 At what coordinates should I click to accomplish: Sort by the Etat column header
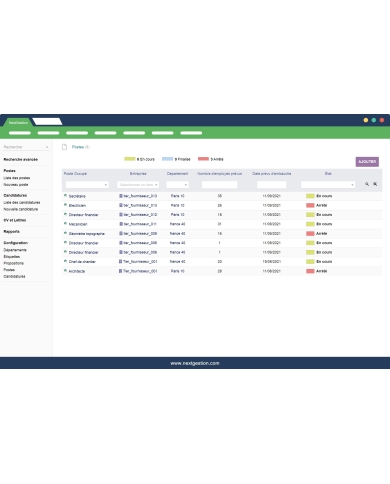tap(328, 174)
